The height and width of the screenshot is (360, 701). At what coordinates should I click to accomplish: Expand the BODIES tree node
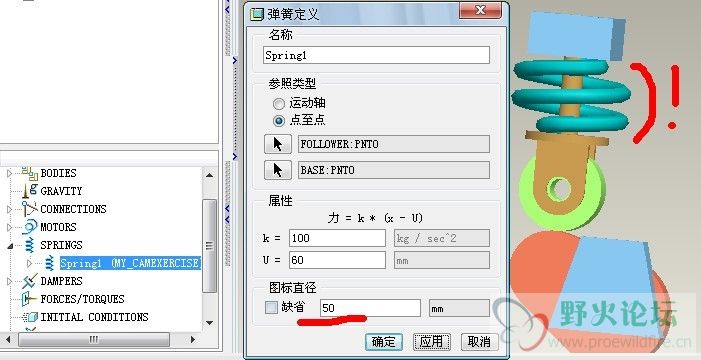click(9, 173)
